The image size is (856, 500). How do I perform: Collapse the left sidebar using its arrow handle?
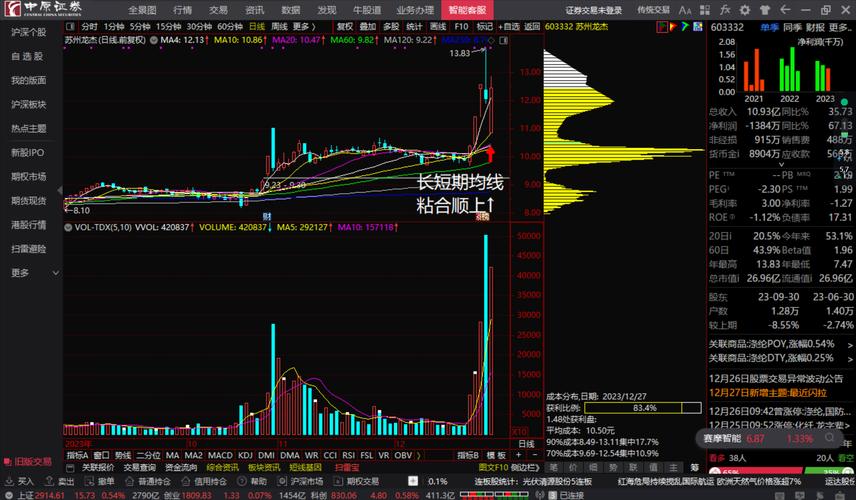pos(60,191)
